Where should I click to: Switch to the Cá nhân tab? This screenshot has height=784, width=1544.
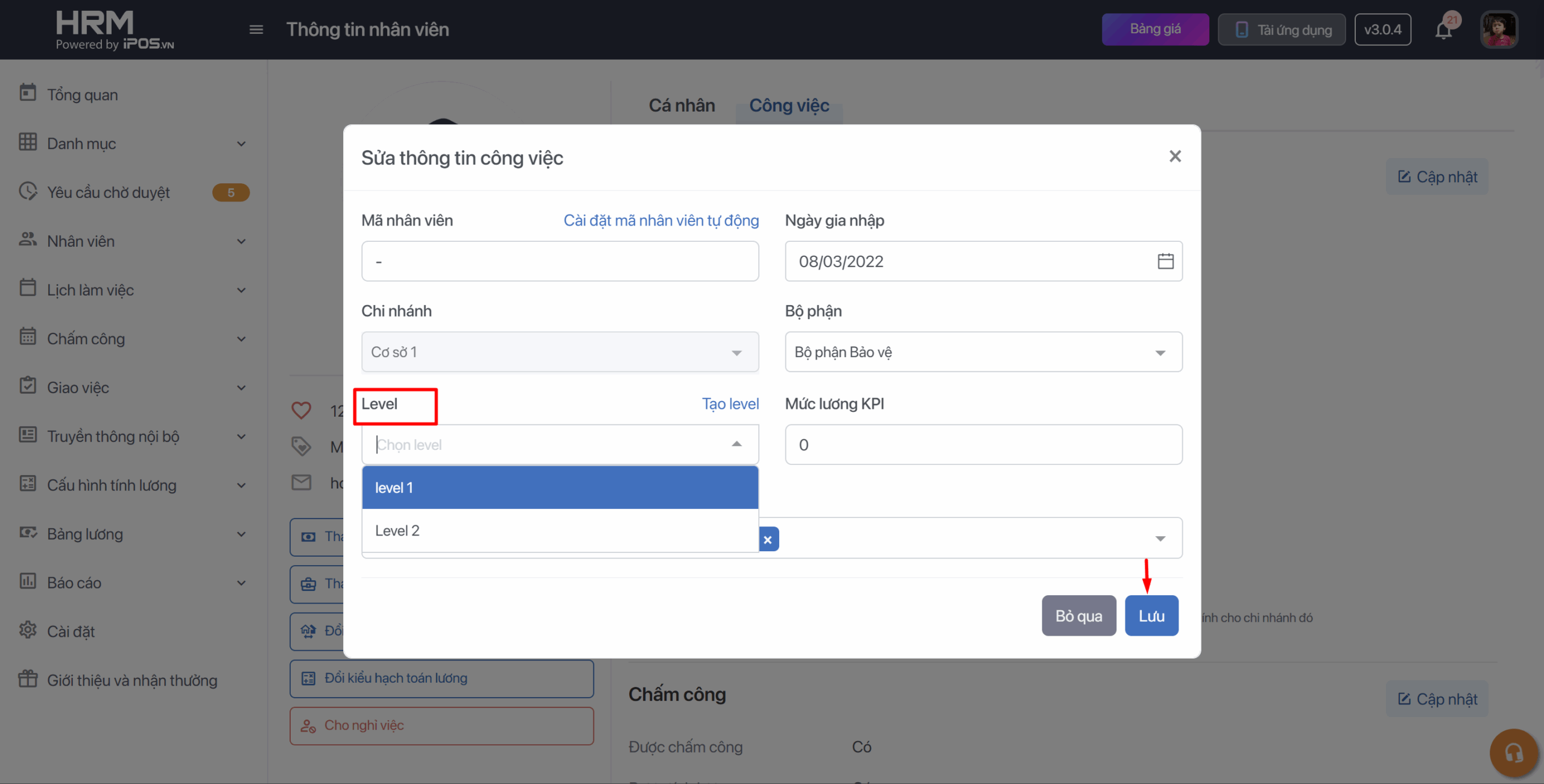(682, 106)
